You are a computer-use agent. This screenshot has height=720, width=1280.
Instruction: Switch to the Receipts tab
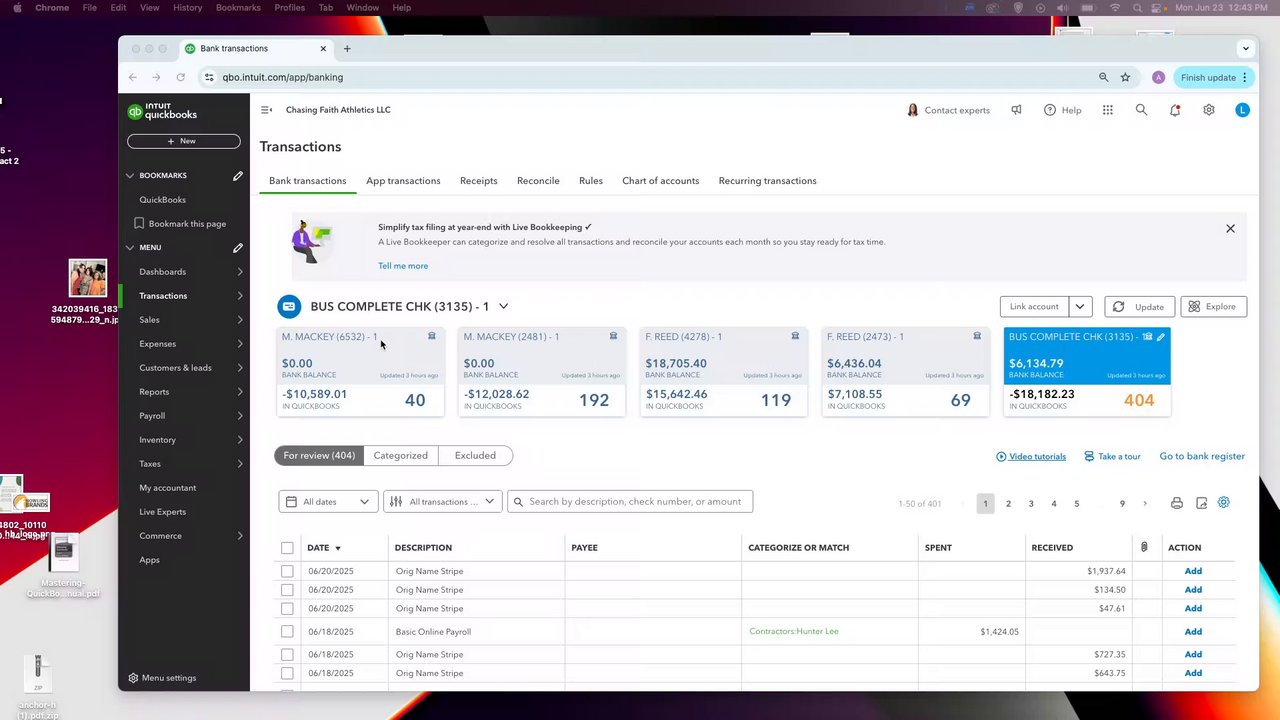[x=478, y=181]
